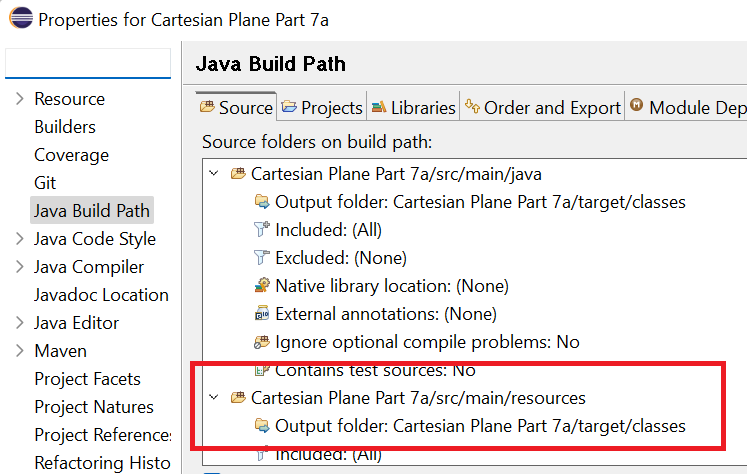747x474 pixels.
Task: Collapse the src/main/resources source folder
Action: click(213, 398)
